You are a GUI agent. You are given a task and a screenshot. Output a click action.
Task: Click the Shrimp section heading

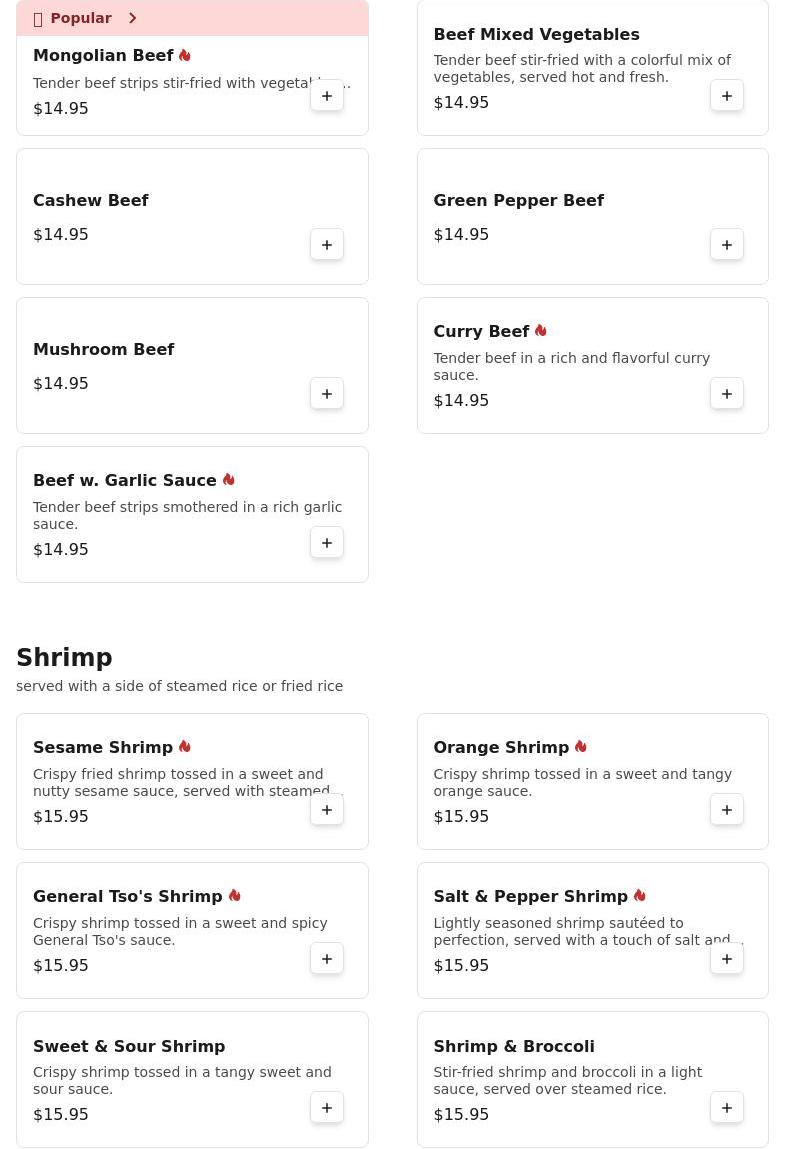pyautogui.click(x=64, y=658)
